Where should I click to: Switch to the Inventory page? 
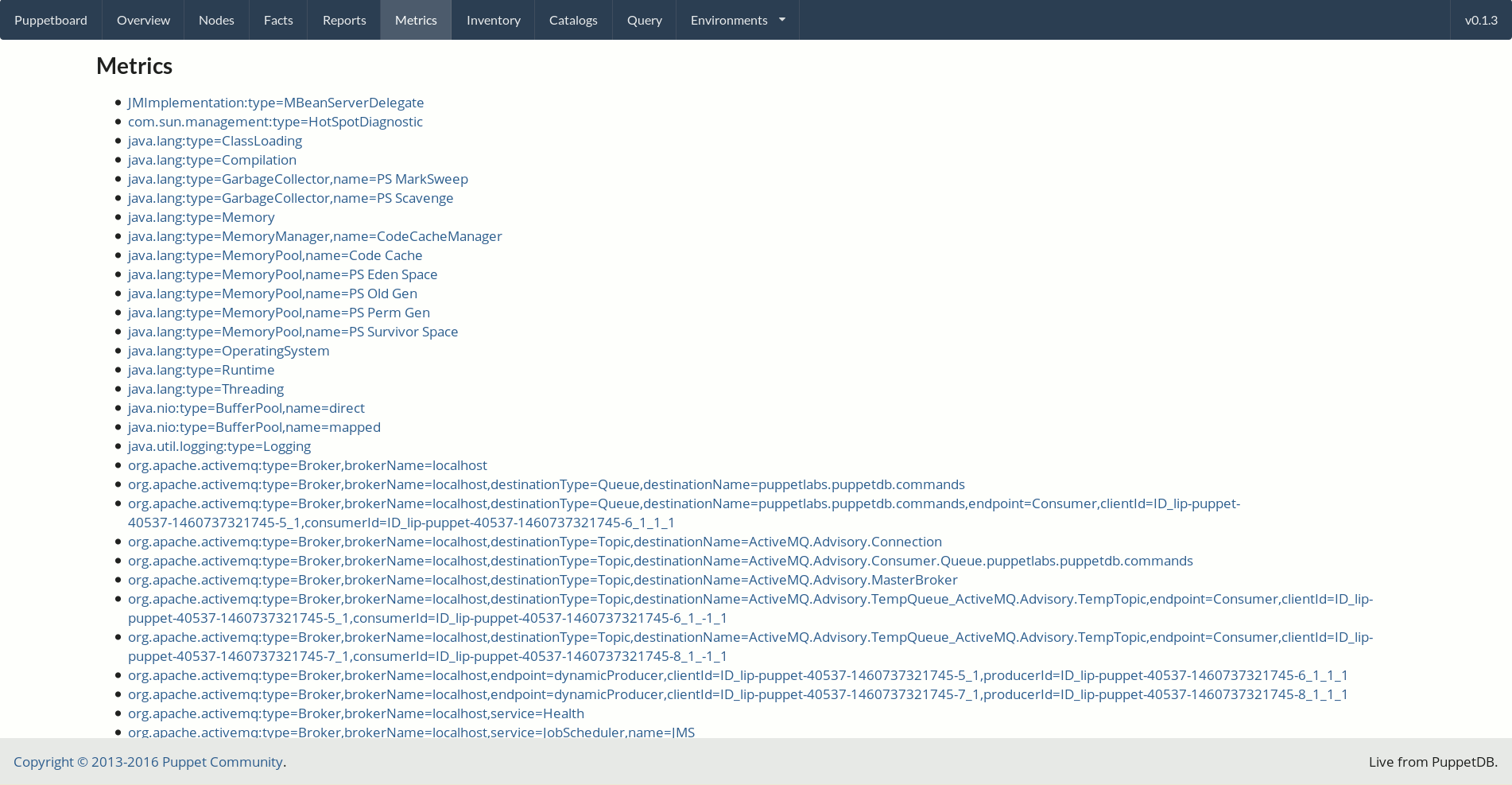pyautogui.click(x=493, y=20)
